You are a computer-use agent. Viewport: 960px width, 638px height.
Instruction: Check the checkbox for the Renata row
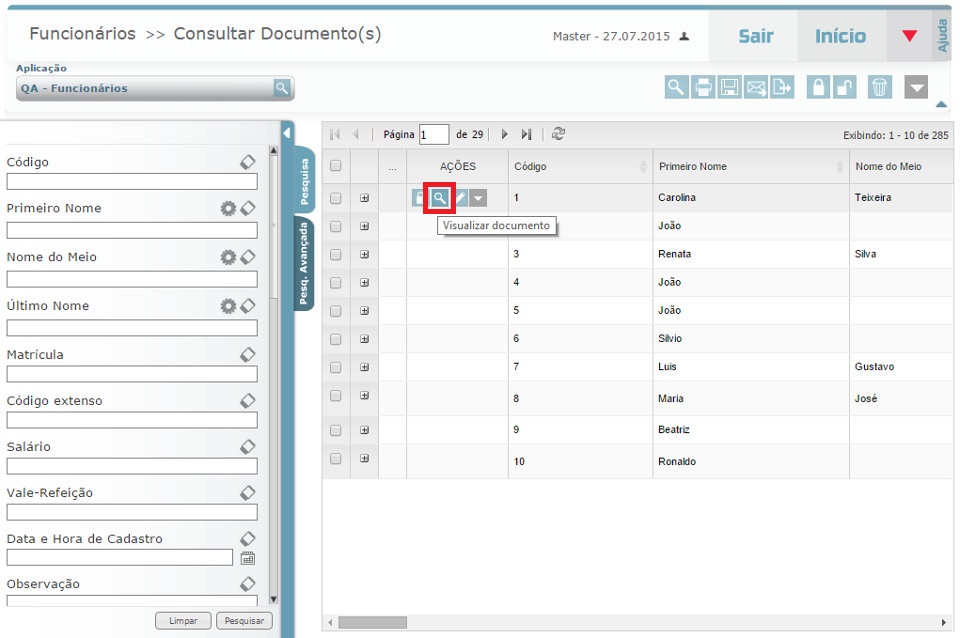336,254
